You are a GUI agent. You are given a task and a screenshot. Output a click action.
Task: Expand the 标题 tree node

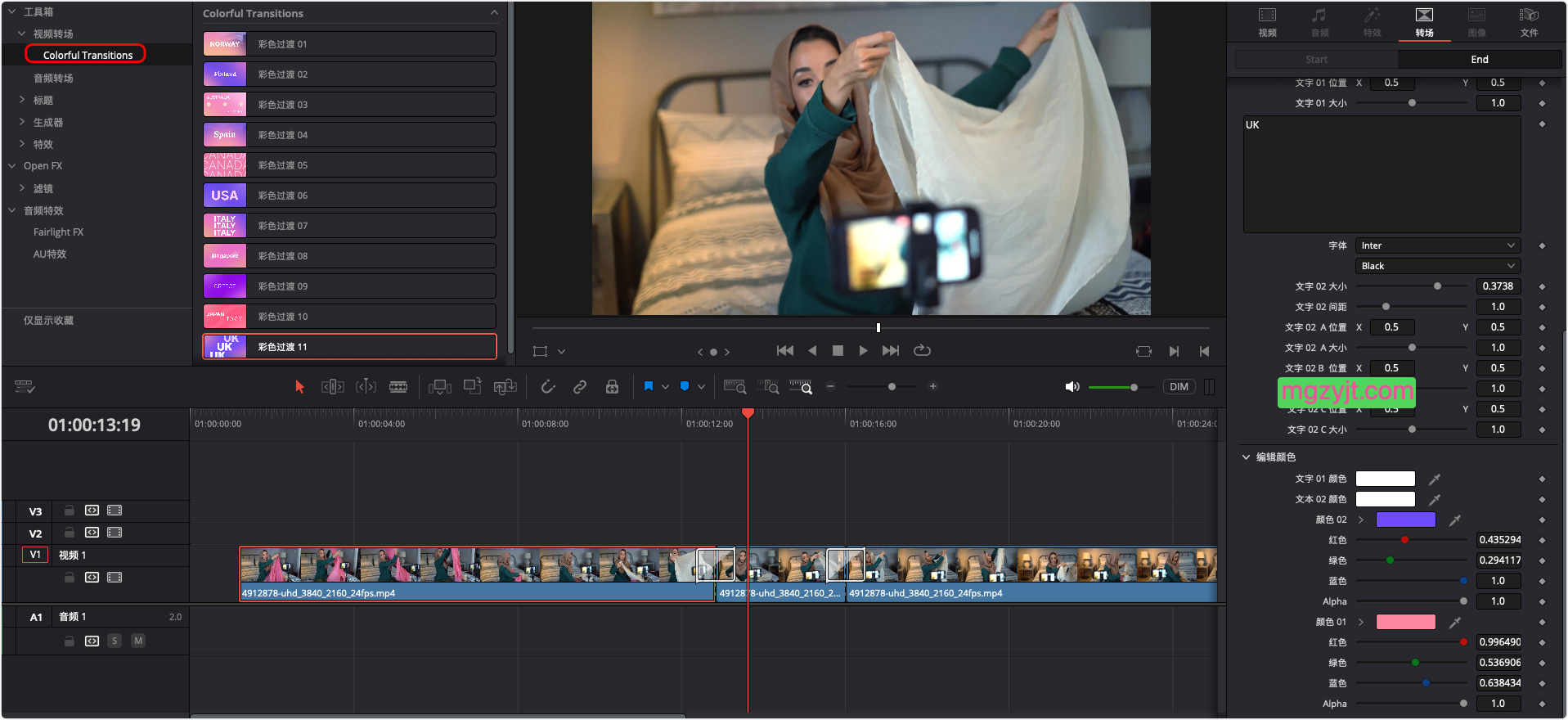coord(21,100)
